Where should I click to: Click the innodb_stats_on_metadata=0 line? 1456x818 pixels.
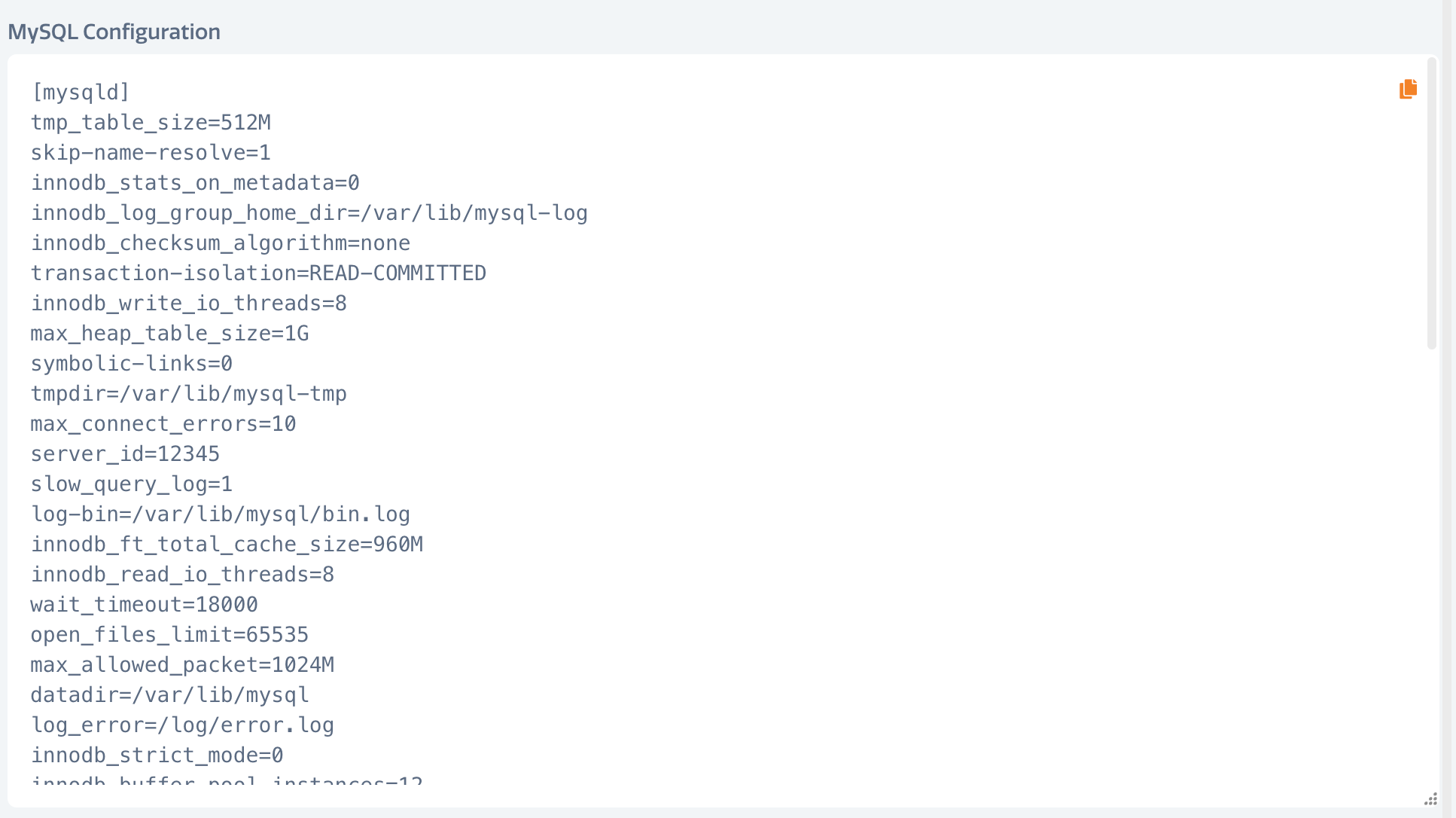(x=195, y=183)
